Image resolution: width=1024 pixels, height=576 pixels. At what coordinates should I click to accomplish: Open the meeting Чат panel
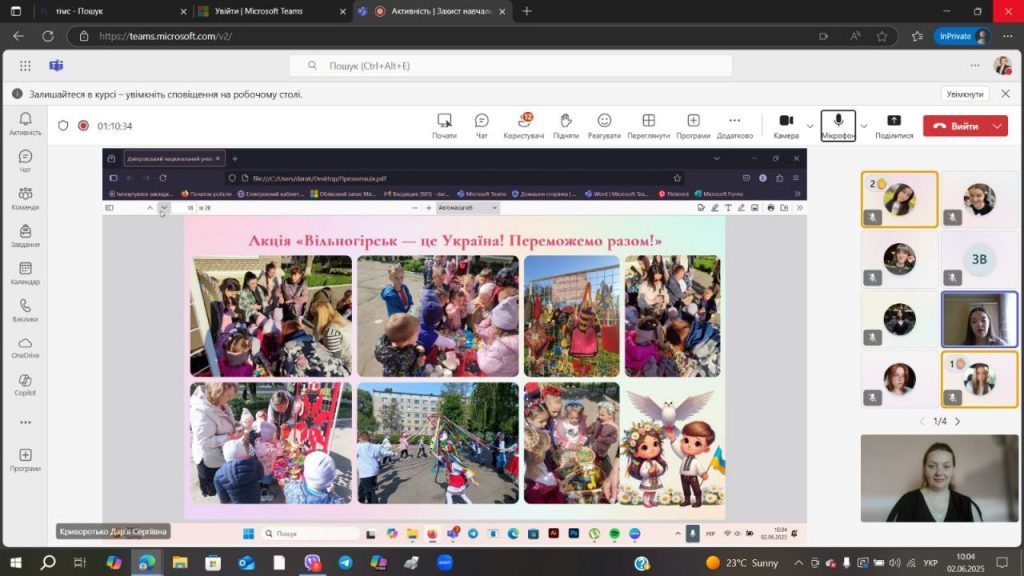point(481,125)
